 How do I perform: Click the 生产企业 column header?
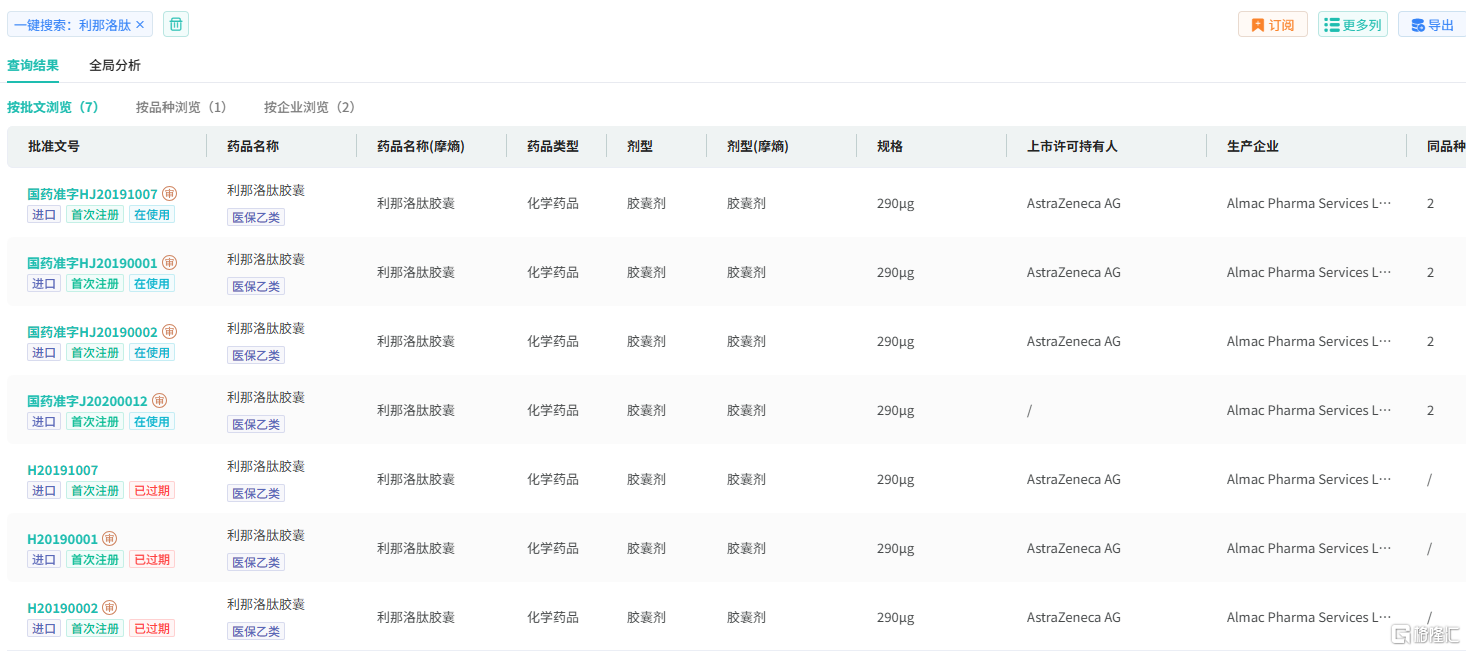pos(1253,146)
